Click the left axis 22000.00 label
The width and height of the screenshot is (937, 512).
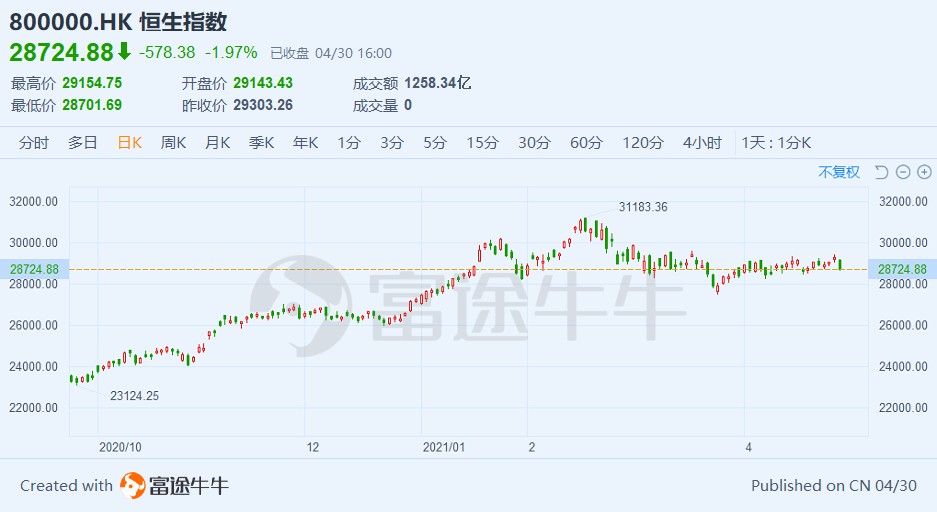point(33,407)
